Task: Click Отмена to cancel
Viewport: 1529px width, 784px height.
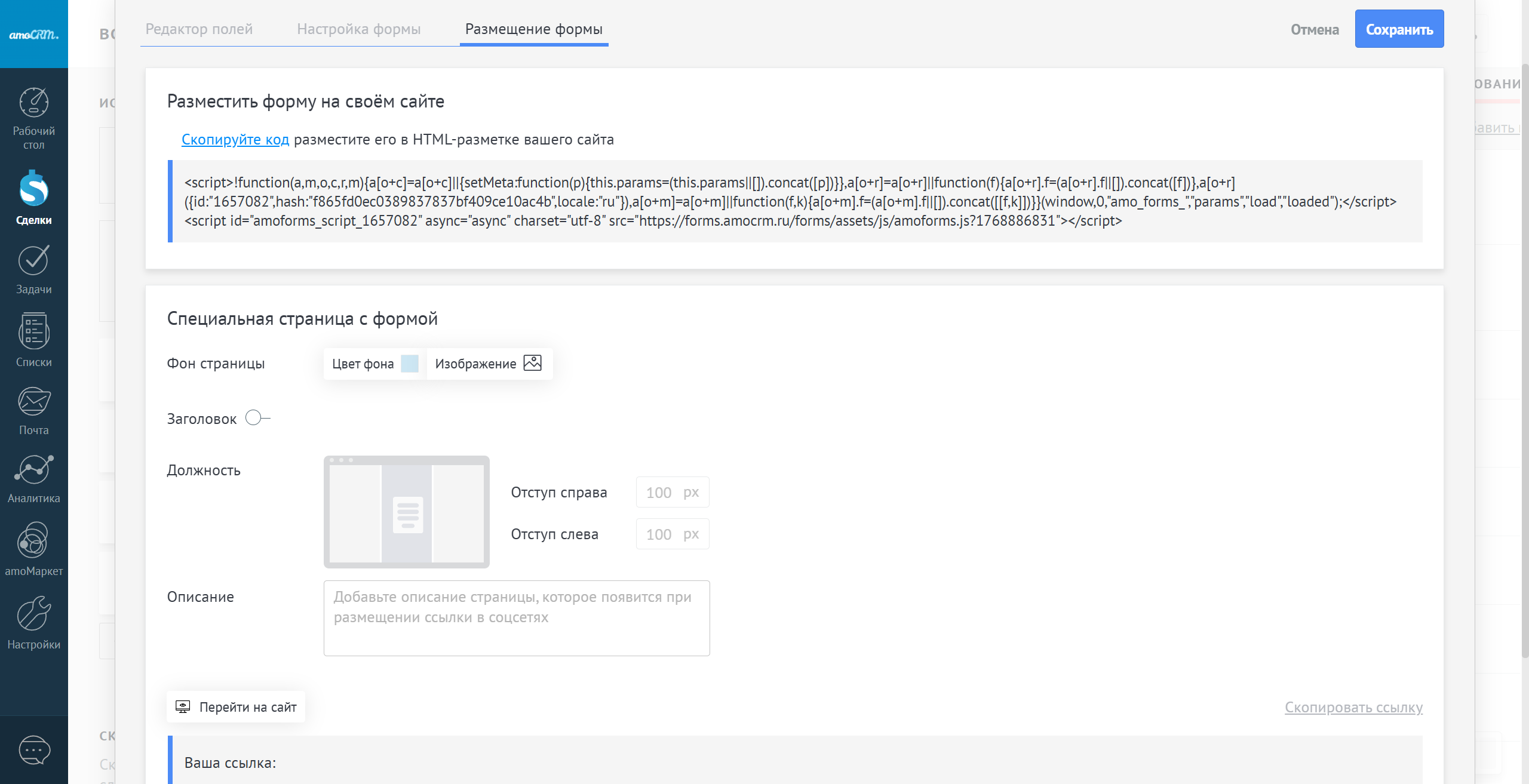Action: [1314, 29]
